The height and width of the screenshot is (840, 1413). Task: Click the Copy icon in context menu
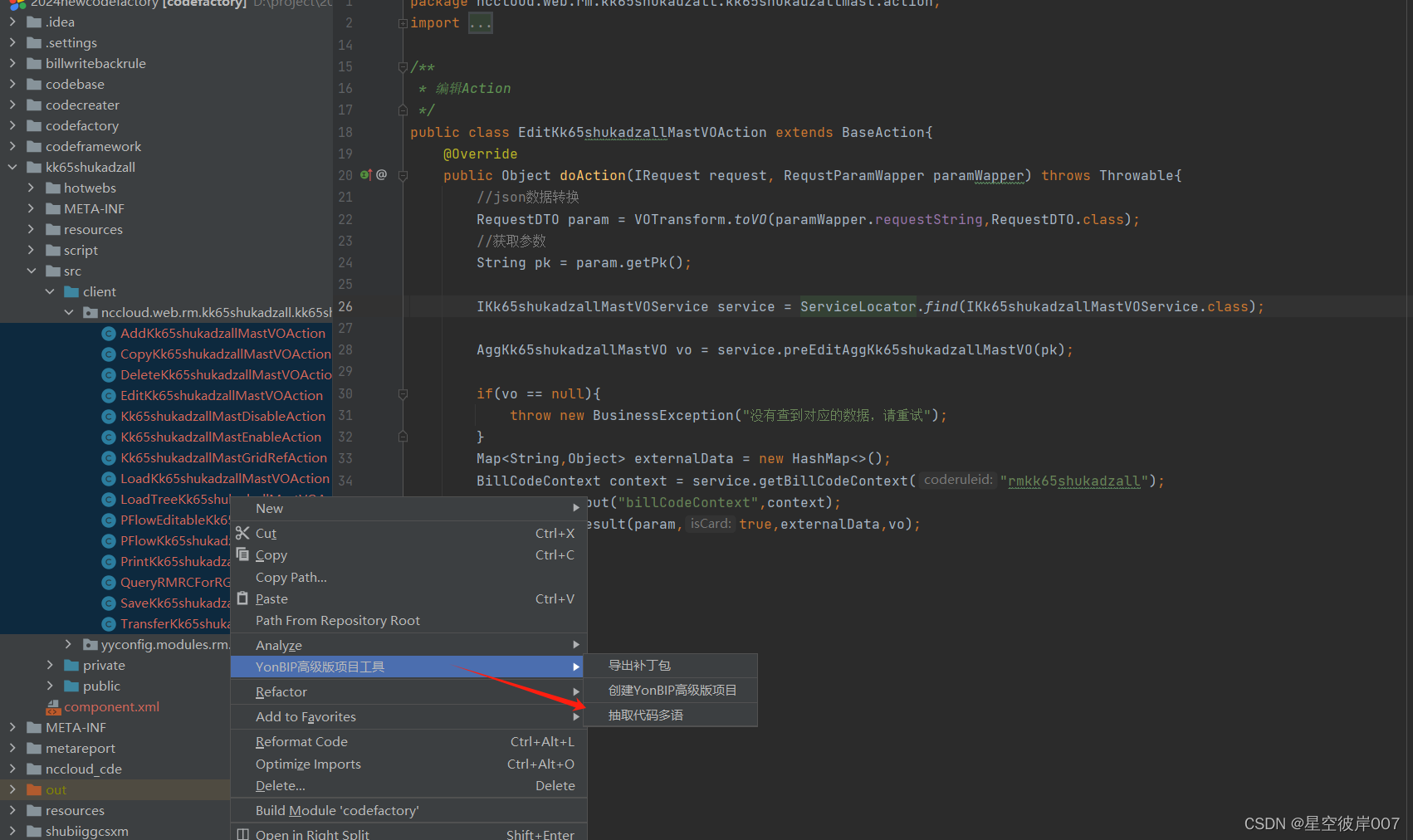[242, 554]
